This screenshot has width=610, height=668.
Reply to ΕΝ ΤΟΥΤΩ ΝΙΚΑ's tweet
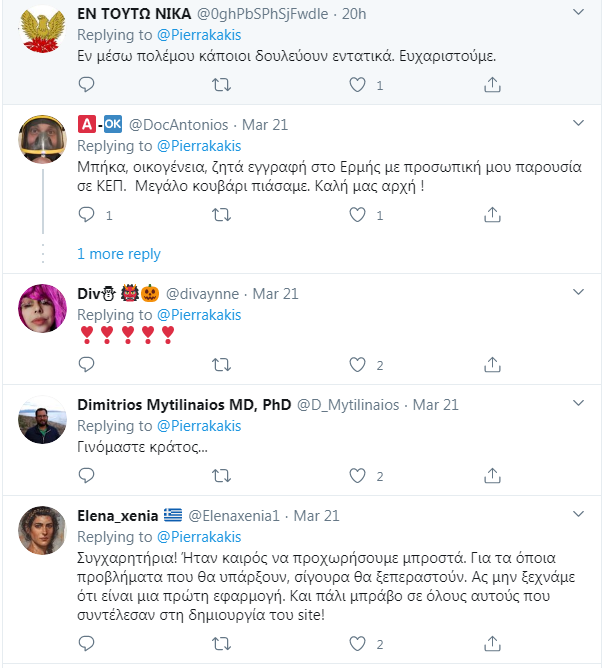pyautogui.click(x=86, y=86)
